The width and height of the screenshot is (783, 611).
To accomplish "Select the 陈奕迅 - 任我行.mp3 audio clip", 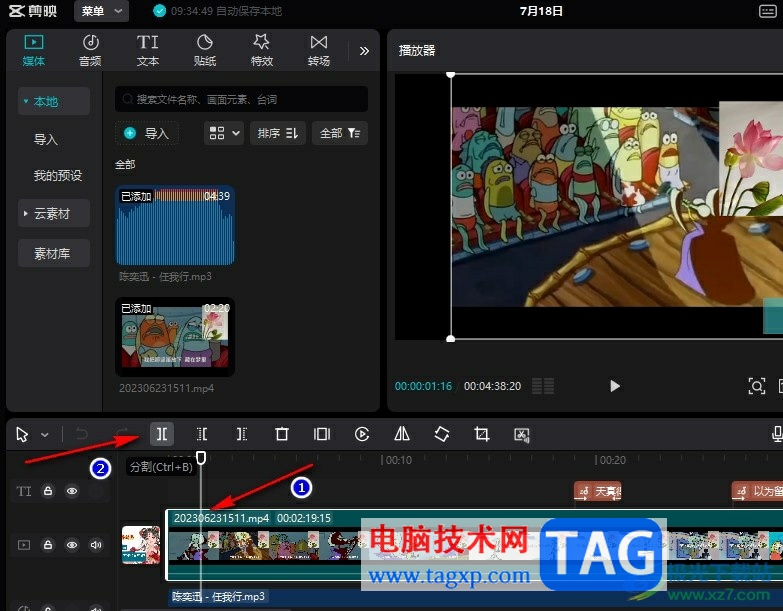I will (475, 597).
